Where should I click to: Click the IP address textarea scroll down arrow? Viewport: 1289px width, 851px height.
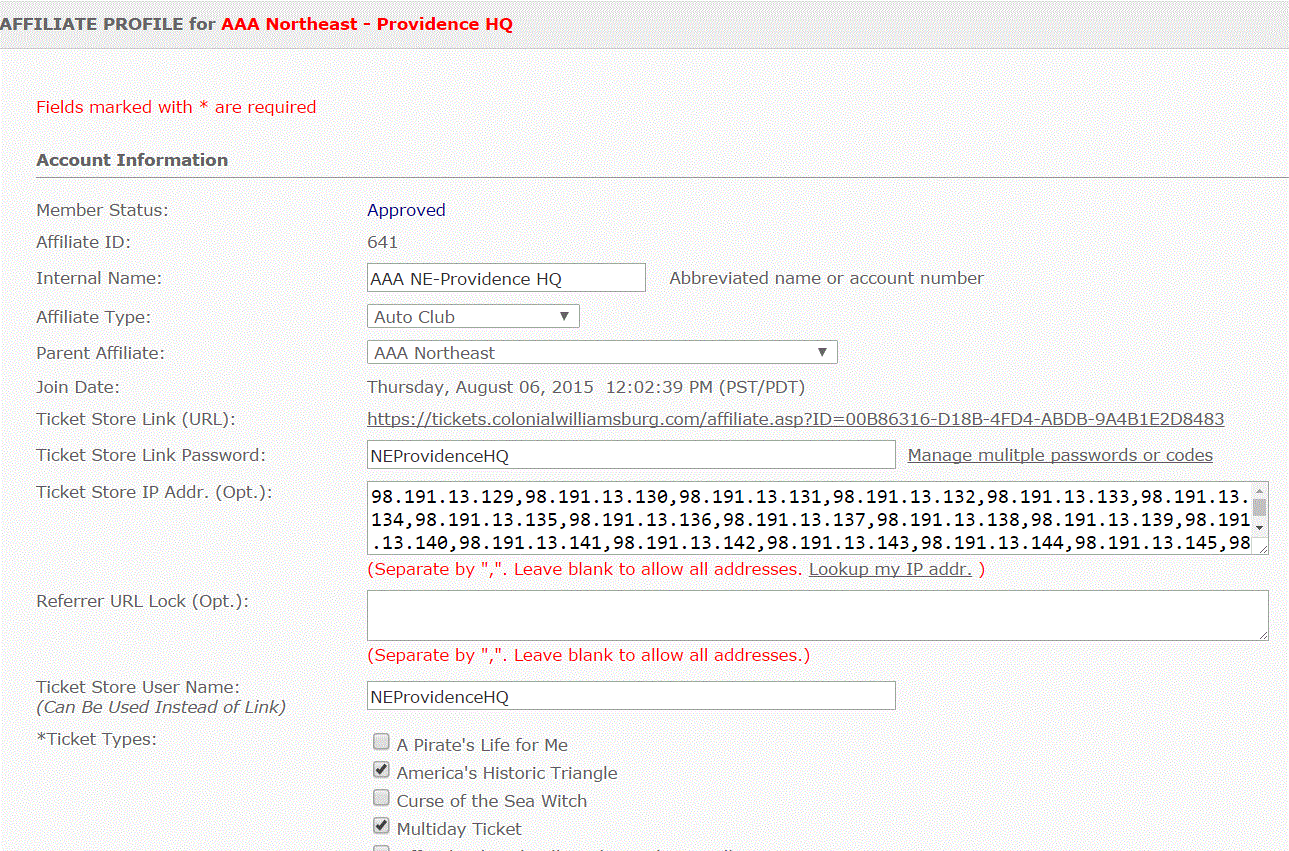pyautogui.click(x=1260, y=527)
